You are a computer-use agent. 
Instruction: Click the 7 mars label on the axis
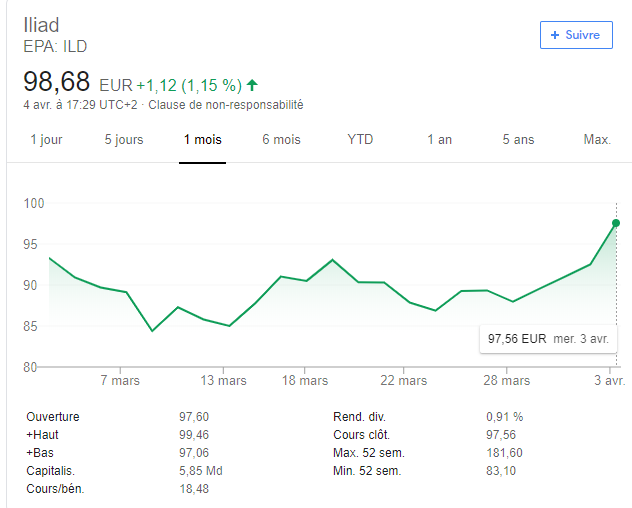[119, 381]
